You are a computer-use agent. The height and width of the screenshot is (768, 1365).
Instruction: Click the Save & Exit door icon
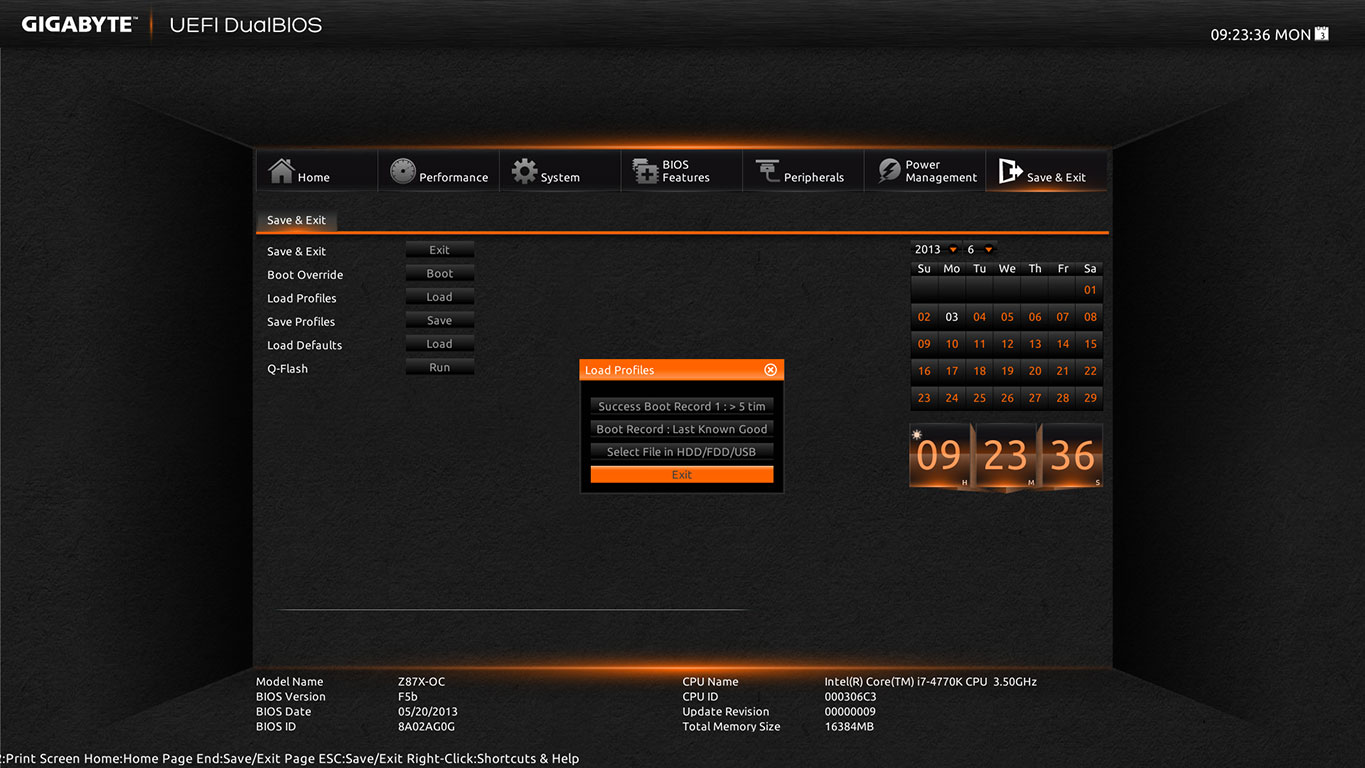click(x=1010, y=171)
